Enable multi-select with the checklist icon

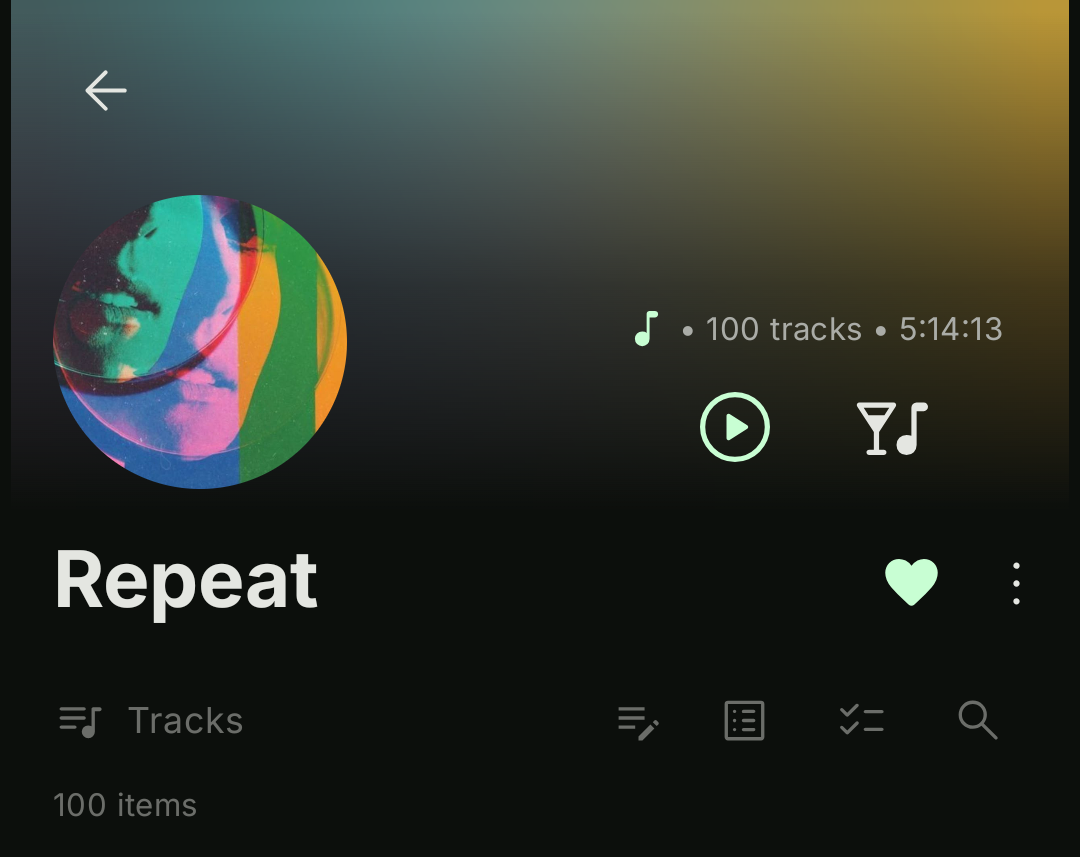click(x=862, y=721)
